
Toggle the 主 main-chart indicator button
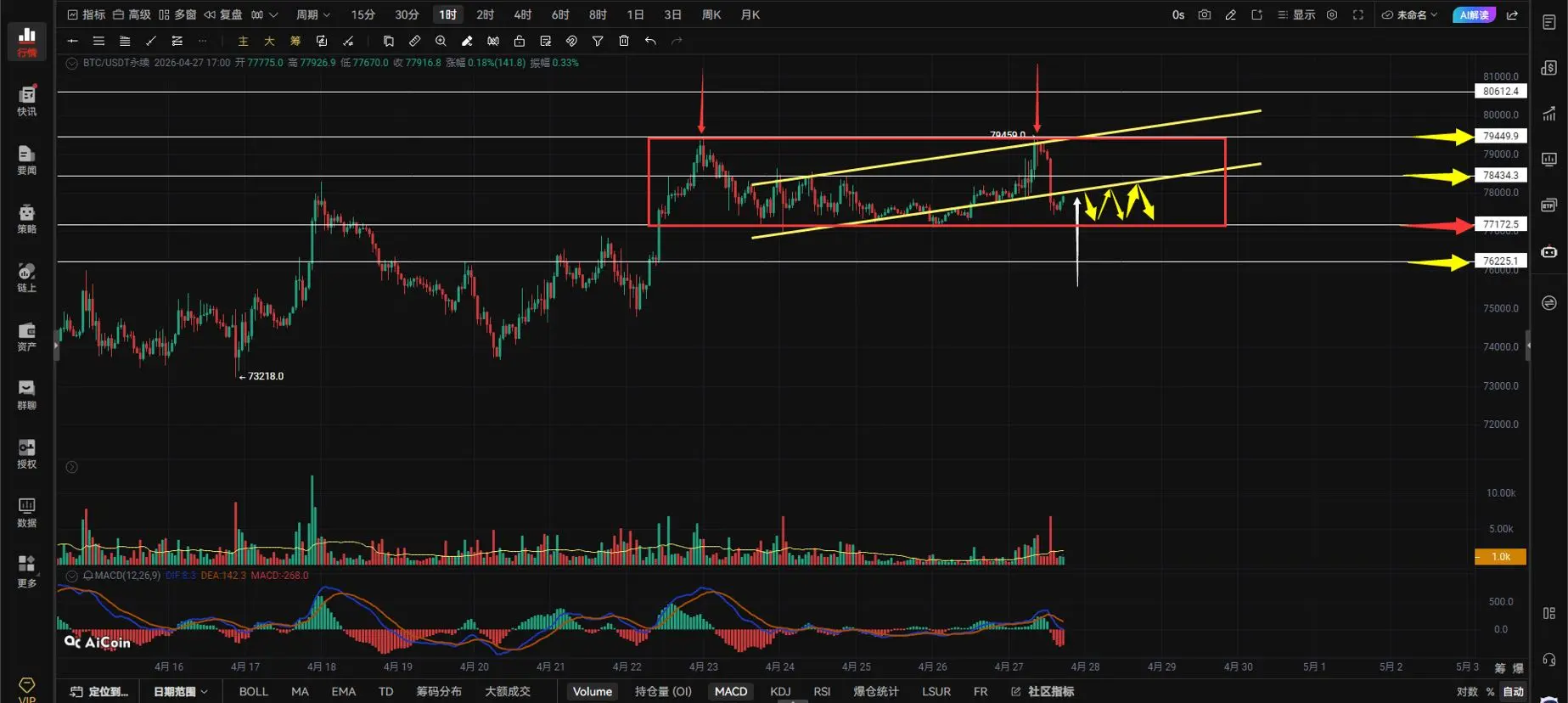pos(243,41)
